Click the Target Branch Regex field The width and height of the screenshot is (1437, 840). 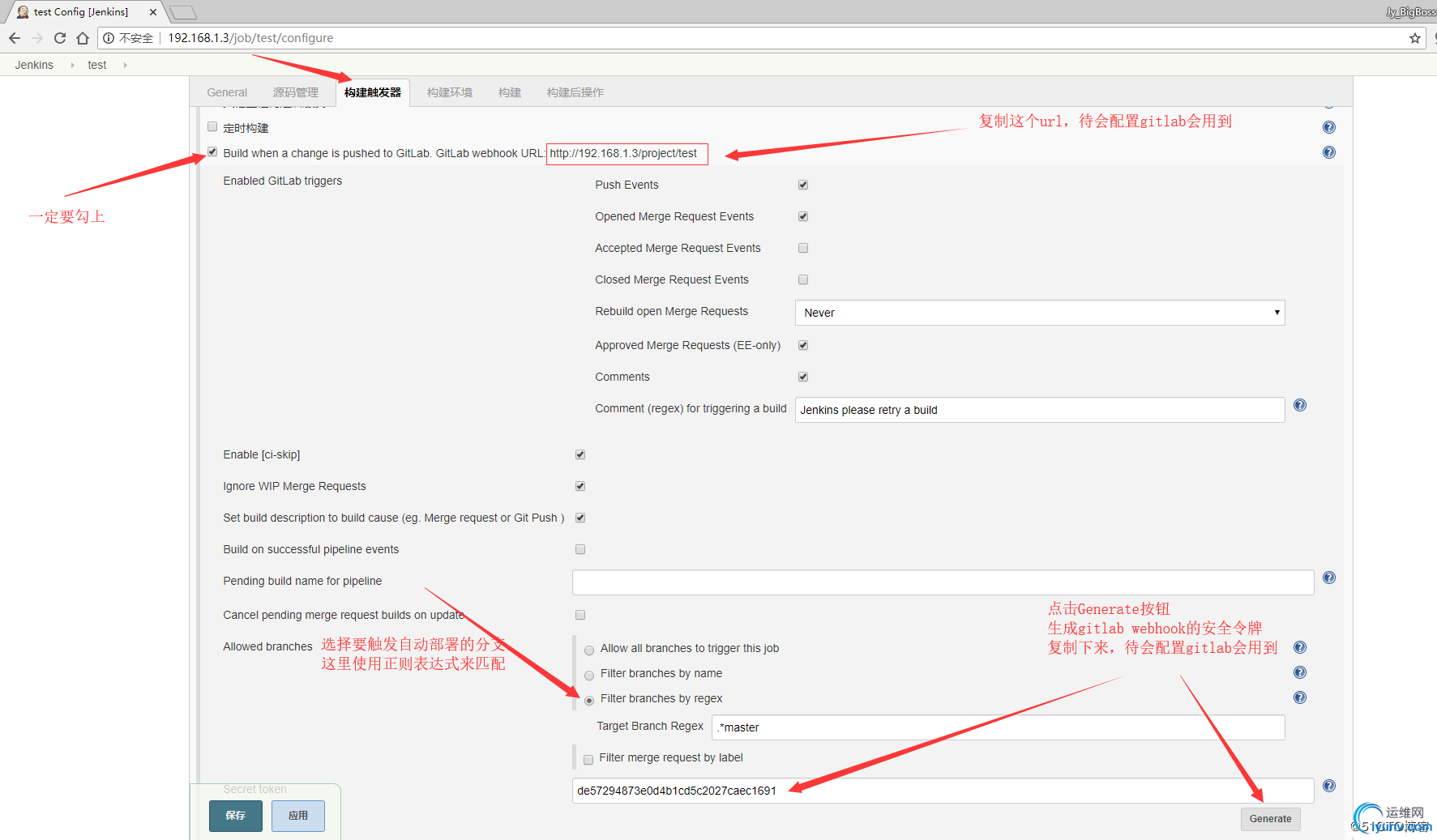pos(999,727)
